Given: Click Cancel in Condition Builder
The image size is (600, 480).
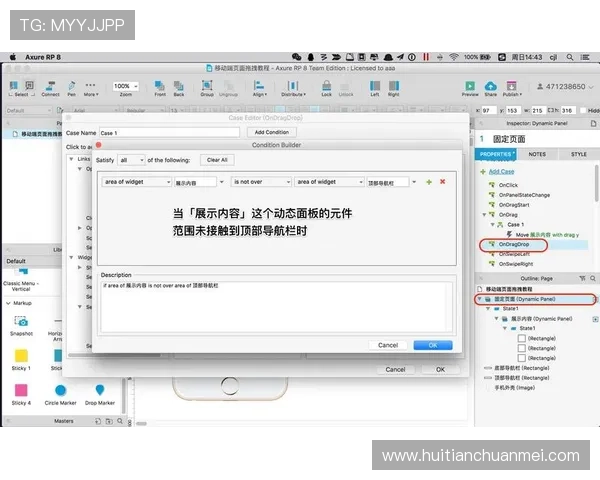Looking at the screenshot, I should (x=388, y=345).
